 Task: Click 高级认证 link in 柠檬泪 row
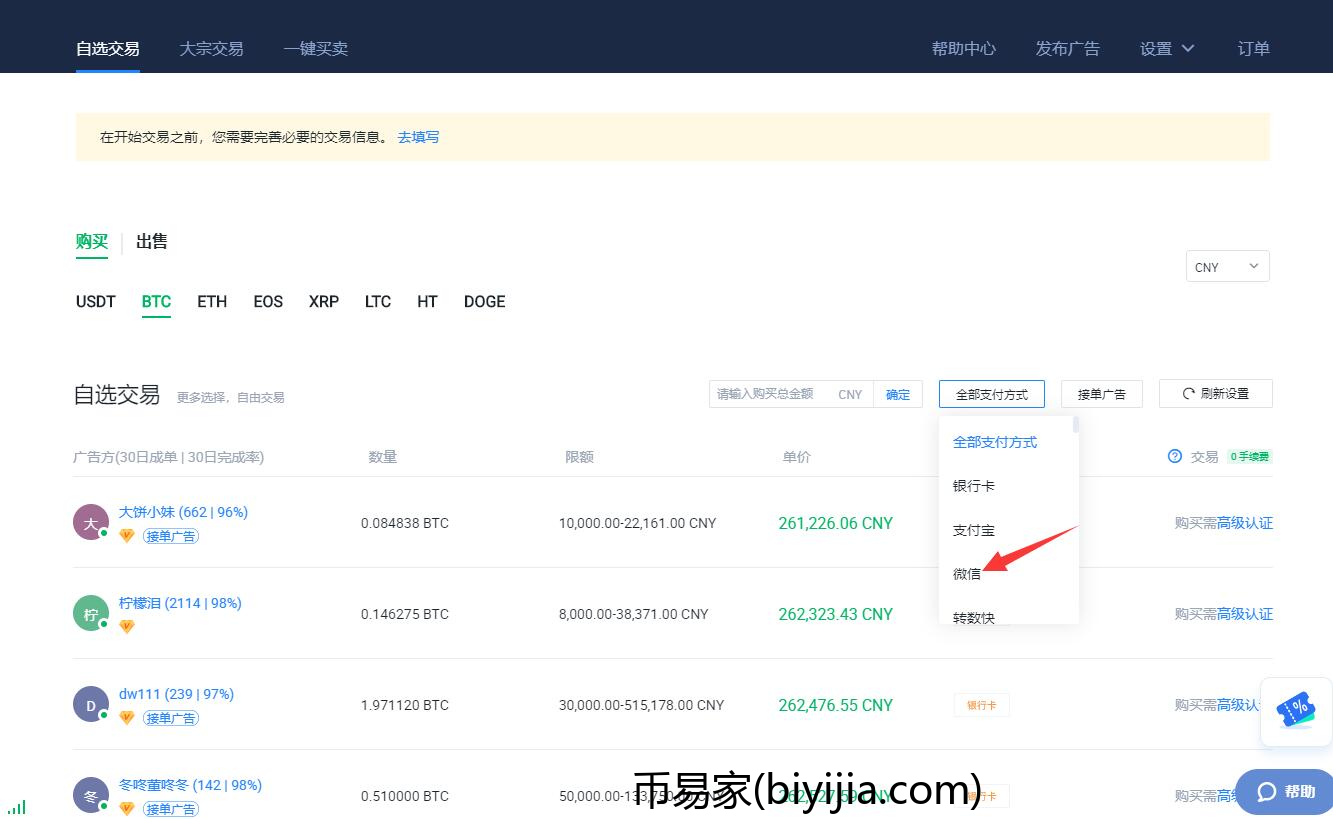[x=1245, y=613]
